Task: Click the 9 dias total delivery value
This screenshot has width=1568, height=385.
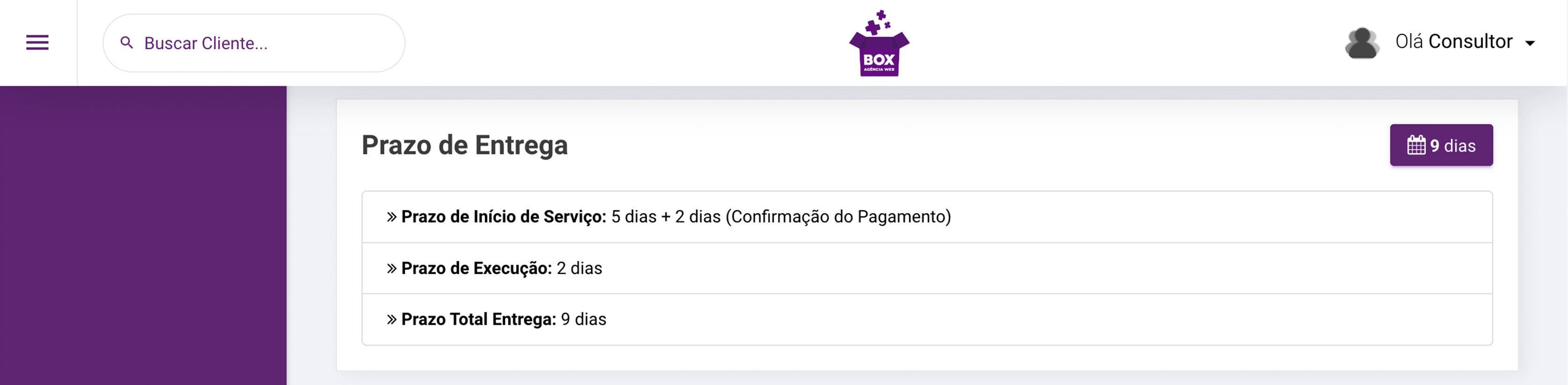Action: [x=584, y=320]
